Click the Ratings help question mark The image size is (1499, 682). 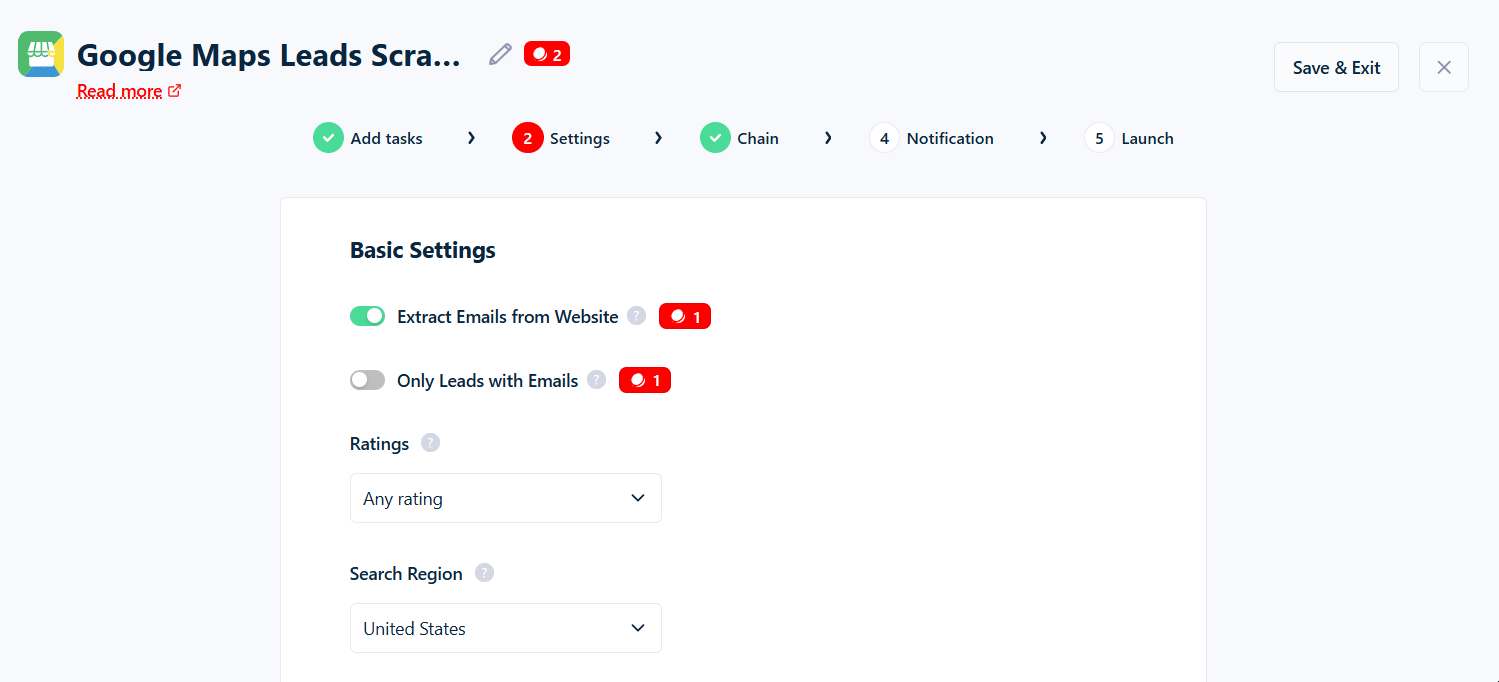[x=430, y=443]
